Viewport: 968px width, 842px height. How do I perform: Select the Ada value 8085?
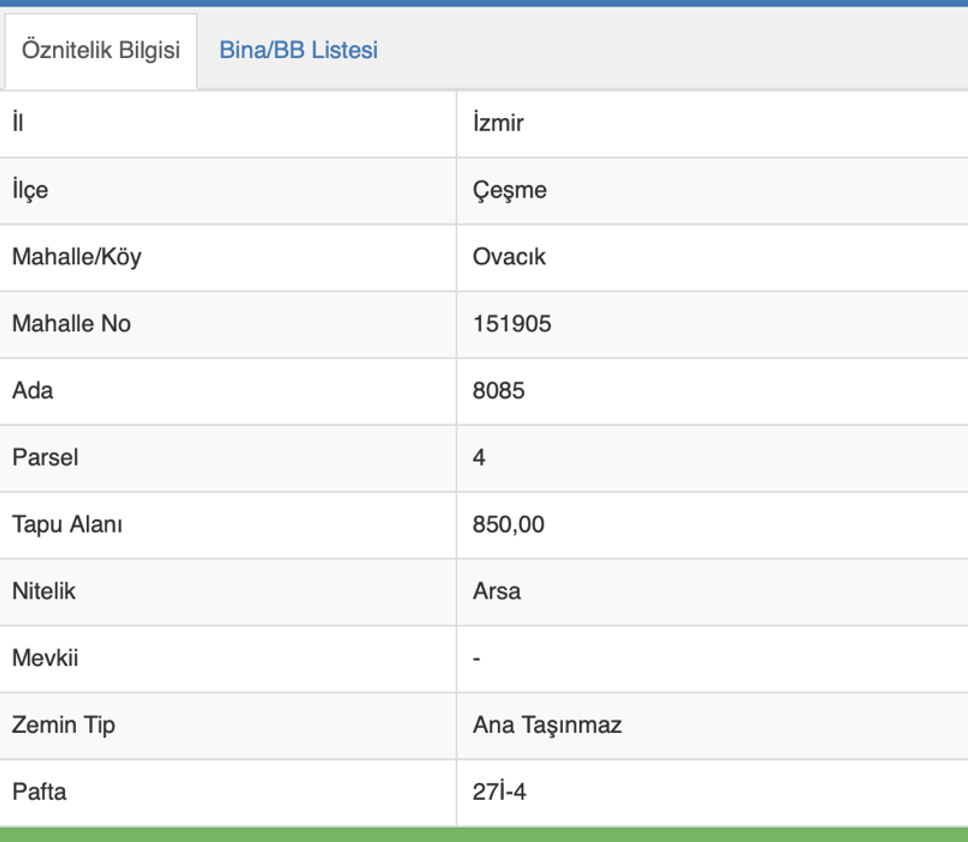[498, 391]
